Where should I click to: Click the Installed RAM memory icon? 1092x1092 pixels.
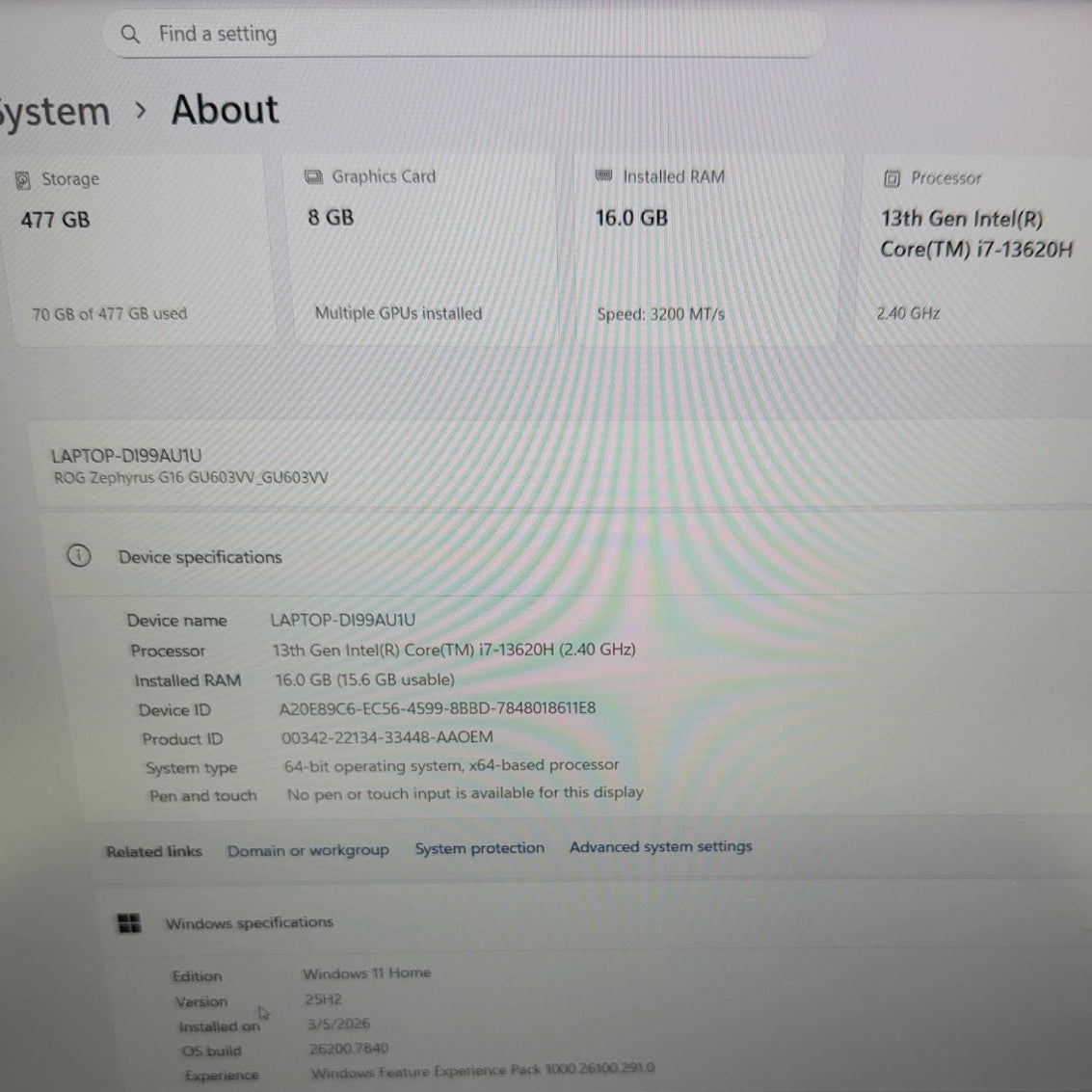pos(603,176)
